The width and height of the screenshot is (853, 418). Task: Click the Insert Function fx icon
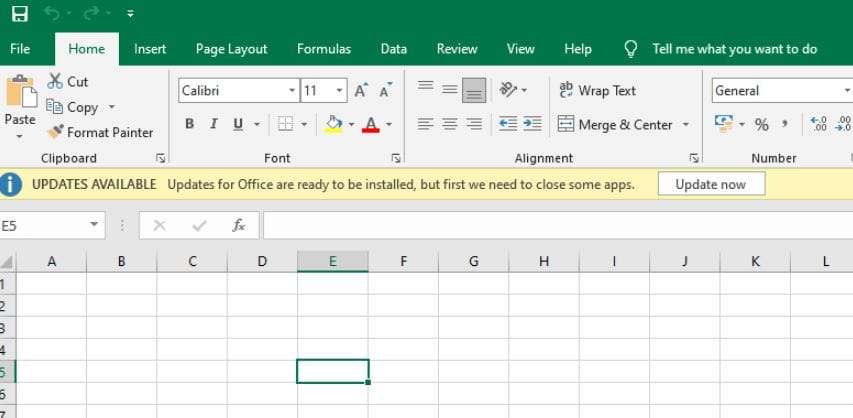pyautogui.click(x=239, y=226)
